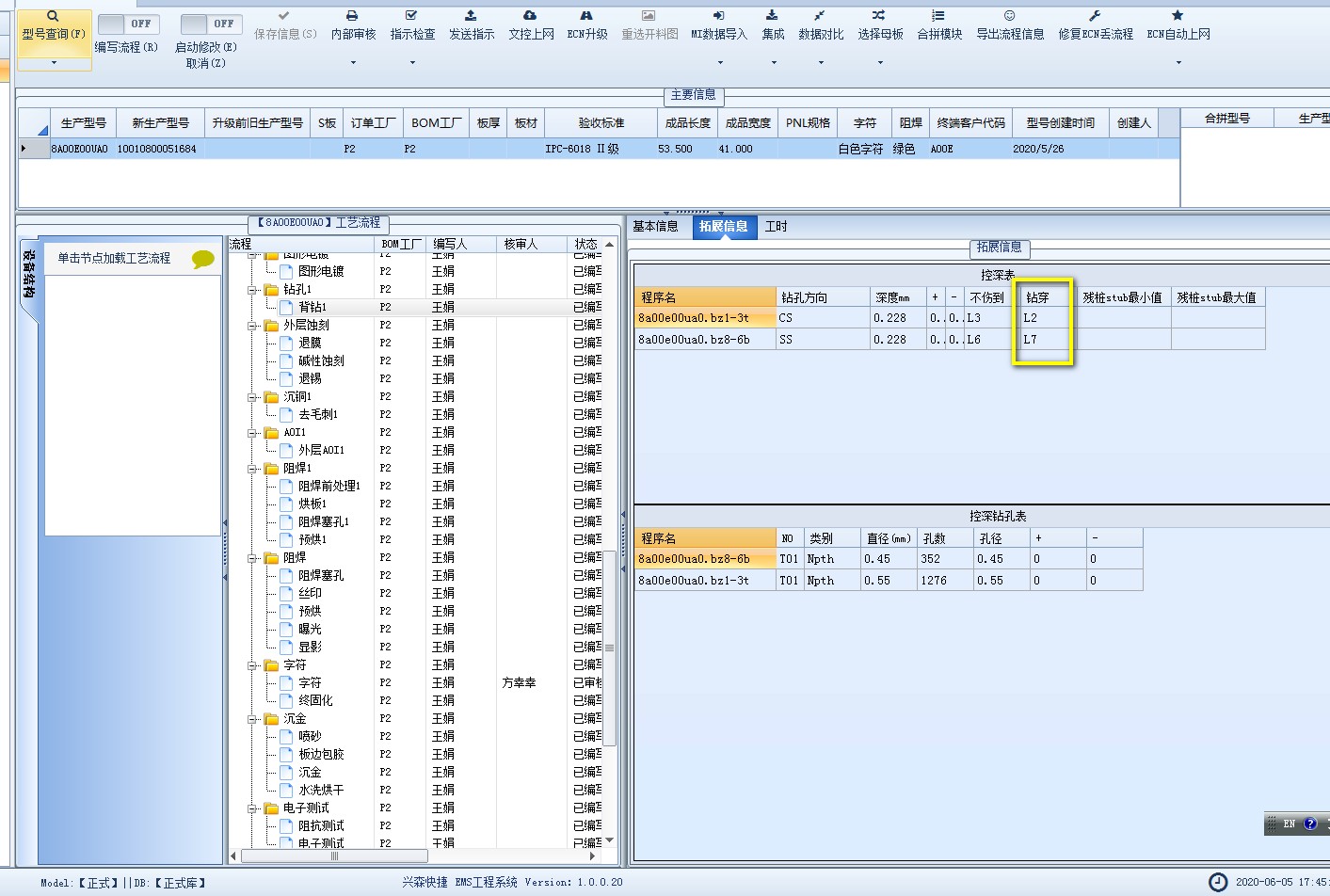Click the 验收标准 column header
The height and width of the screenshot is (896, 1330).
point(601,123)
